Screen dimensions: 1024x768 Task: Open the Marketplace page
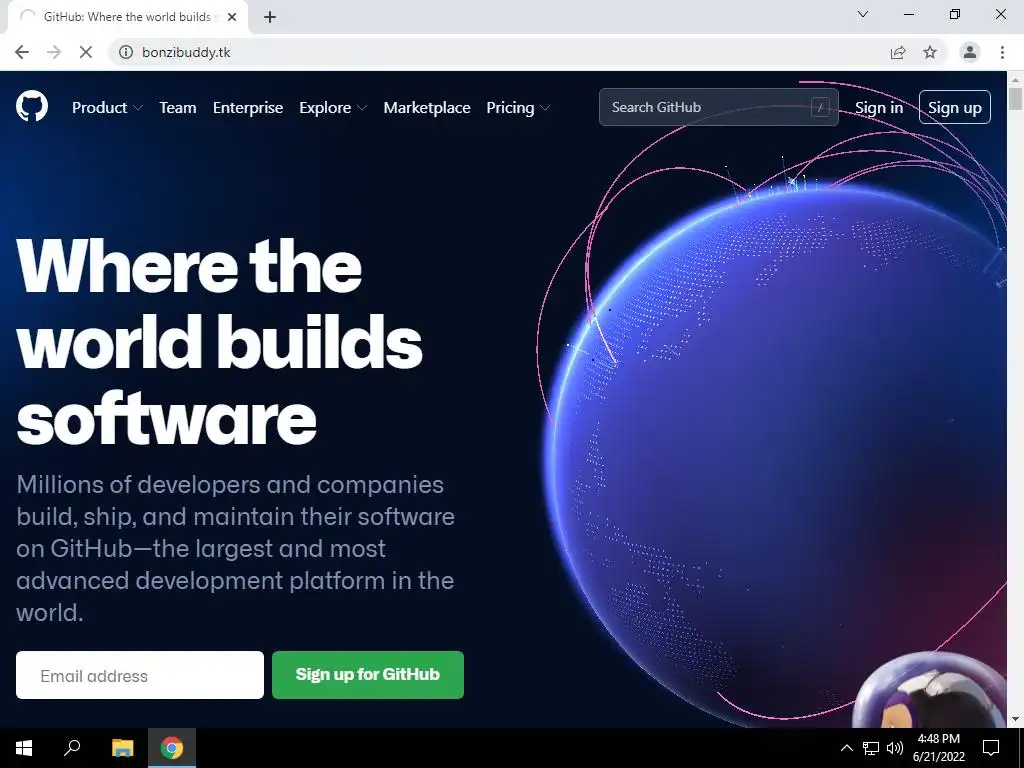click(x=427, y=108)
